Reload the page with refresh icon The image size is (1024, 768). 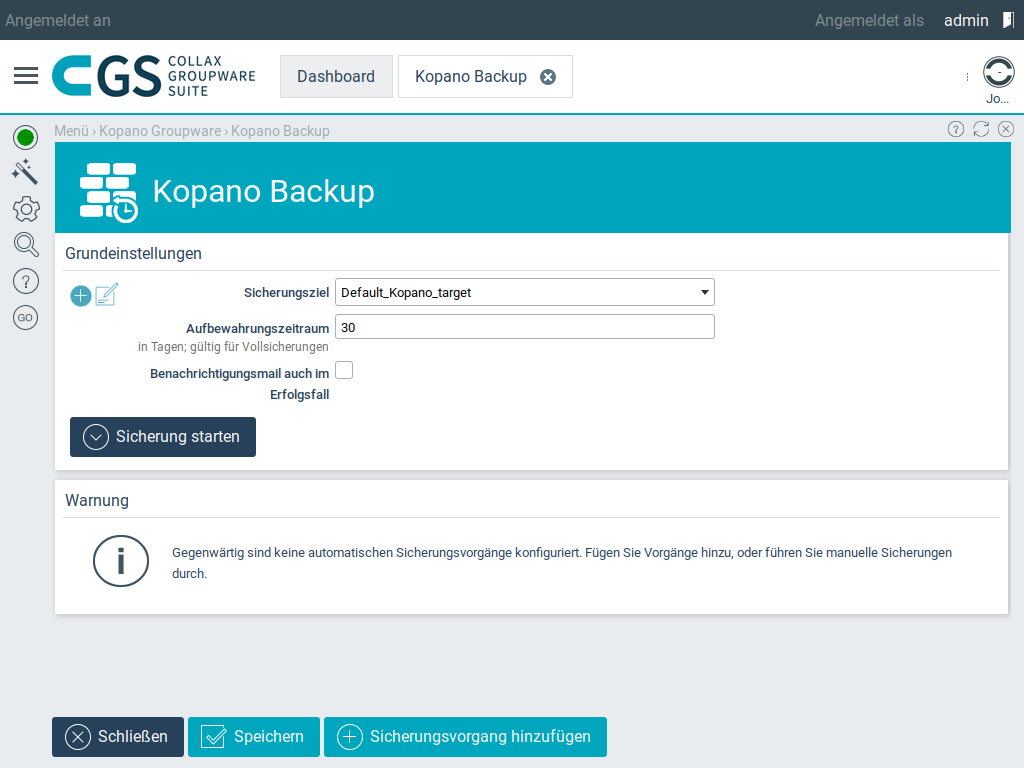pyautogui.click(x=981, y=129)
